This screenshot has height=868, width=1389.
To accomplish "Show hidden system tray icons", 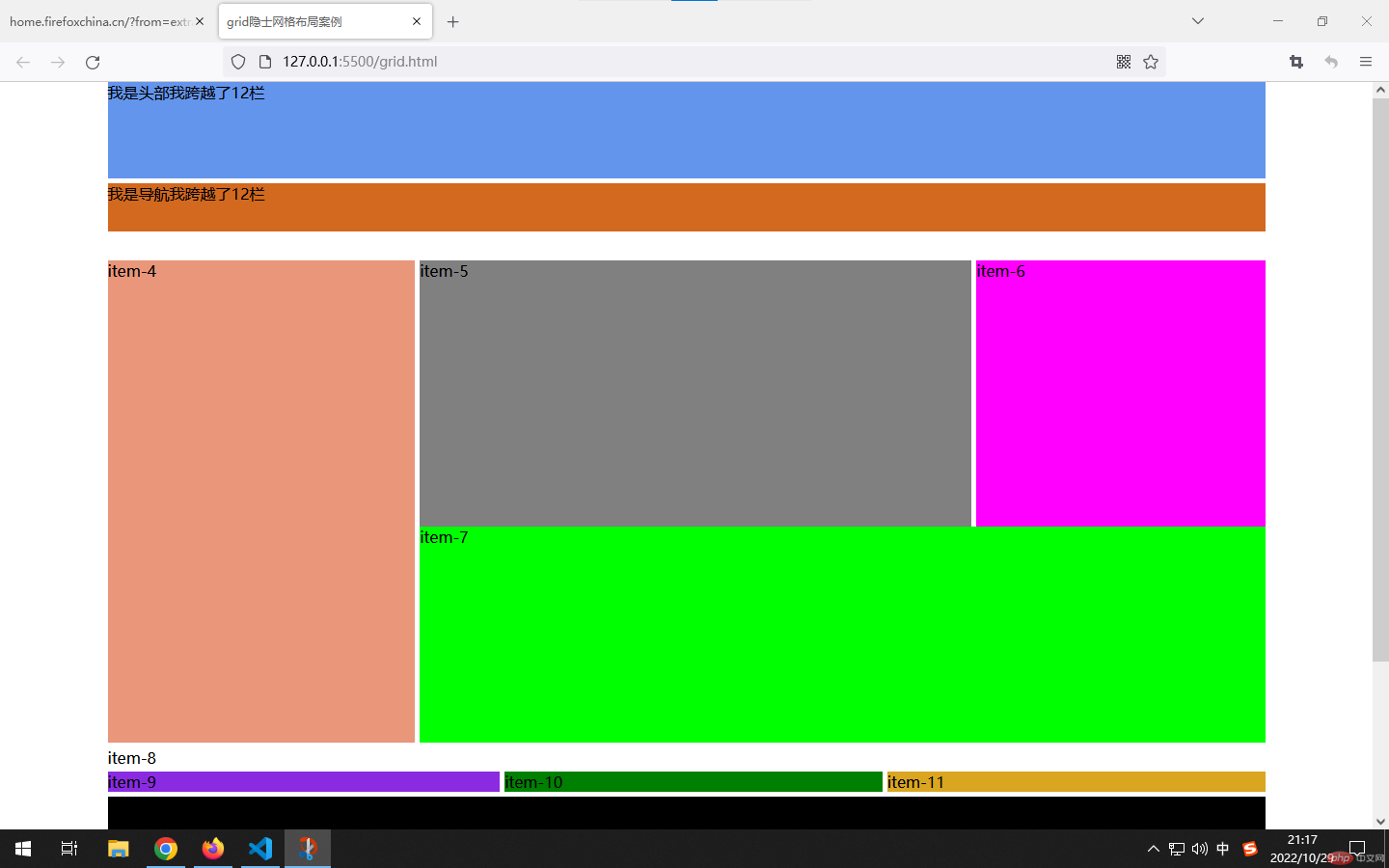I will point(1154,849).
